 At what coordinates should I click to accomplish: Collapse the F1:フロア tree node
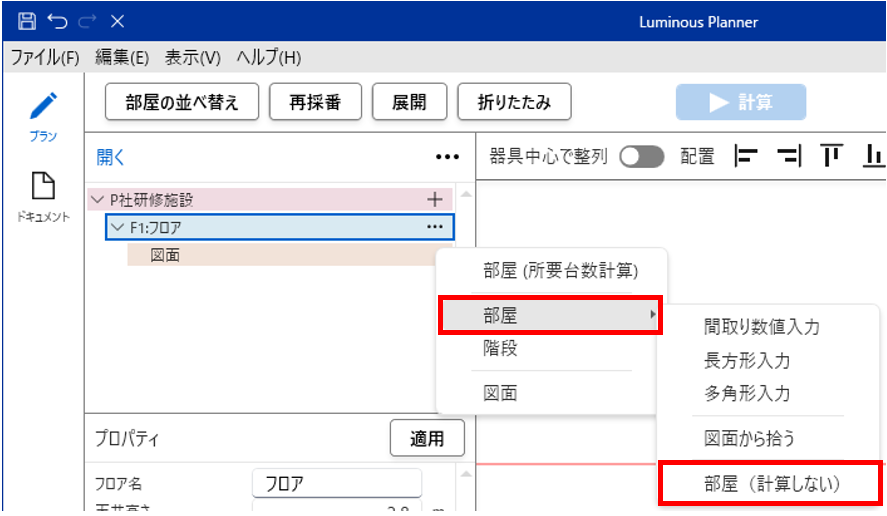point(117,228)
